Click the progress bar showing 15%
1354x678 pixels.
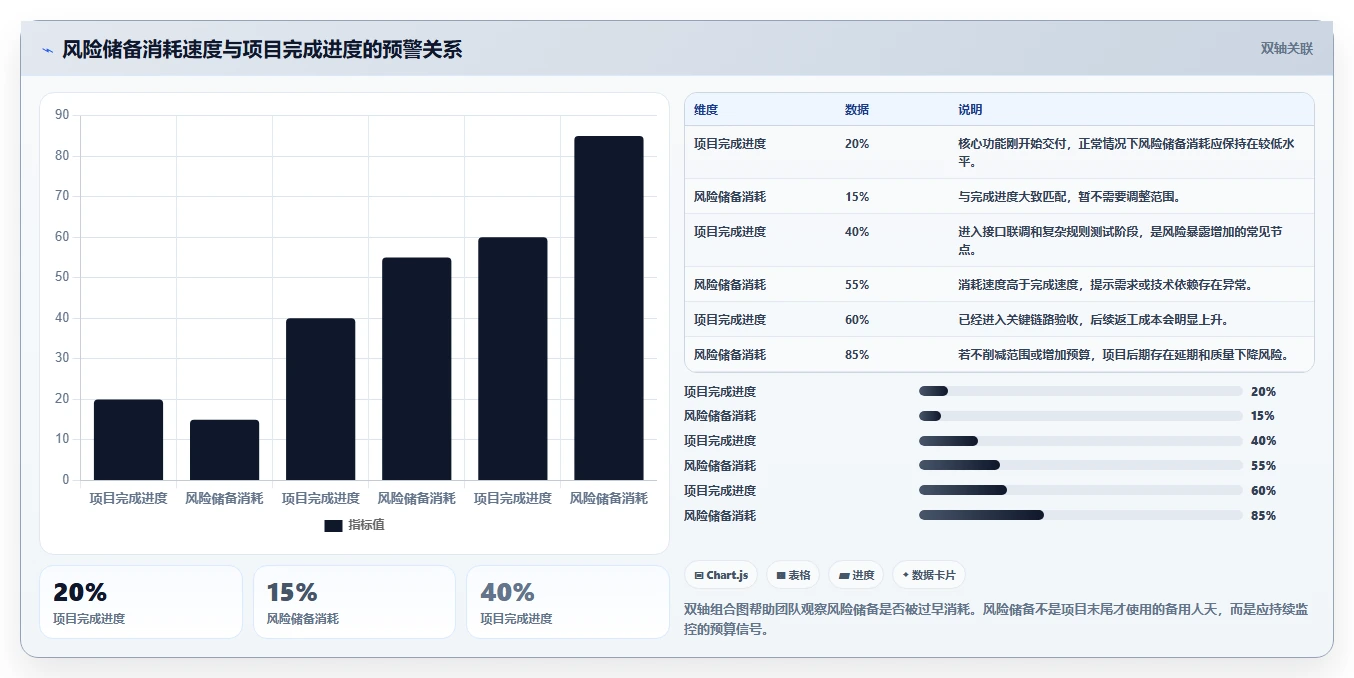click(x=1080, y=416)
